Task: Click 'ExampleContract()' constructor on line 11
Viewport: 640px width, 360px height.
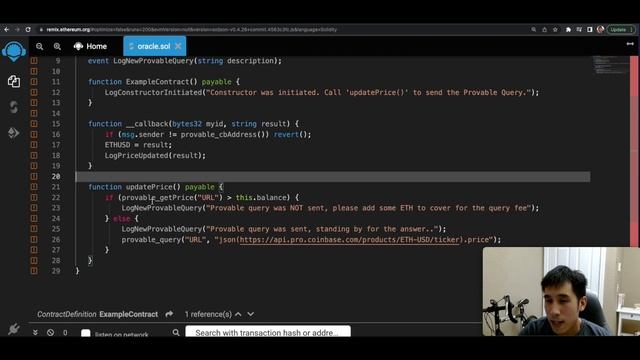Action: click(161, 82)
